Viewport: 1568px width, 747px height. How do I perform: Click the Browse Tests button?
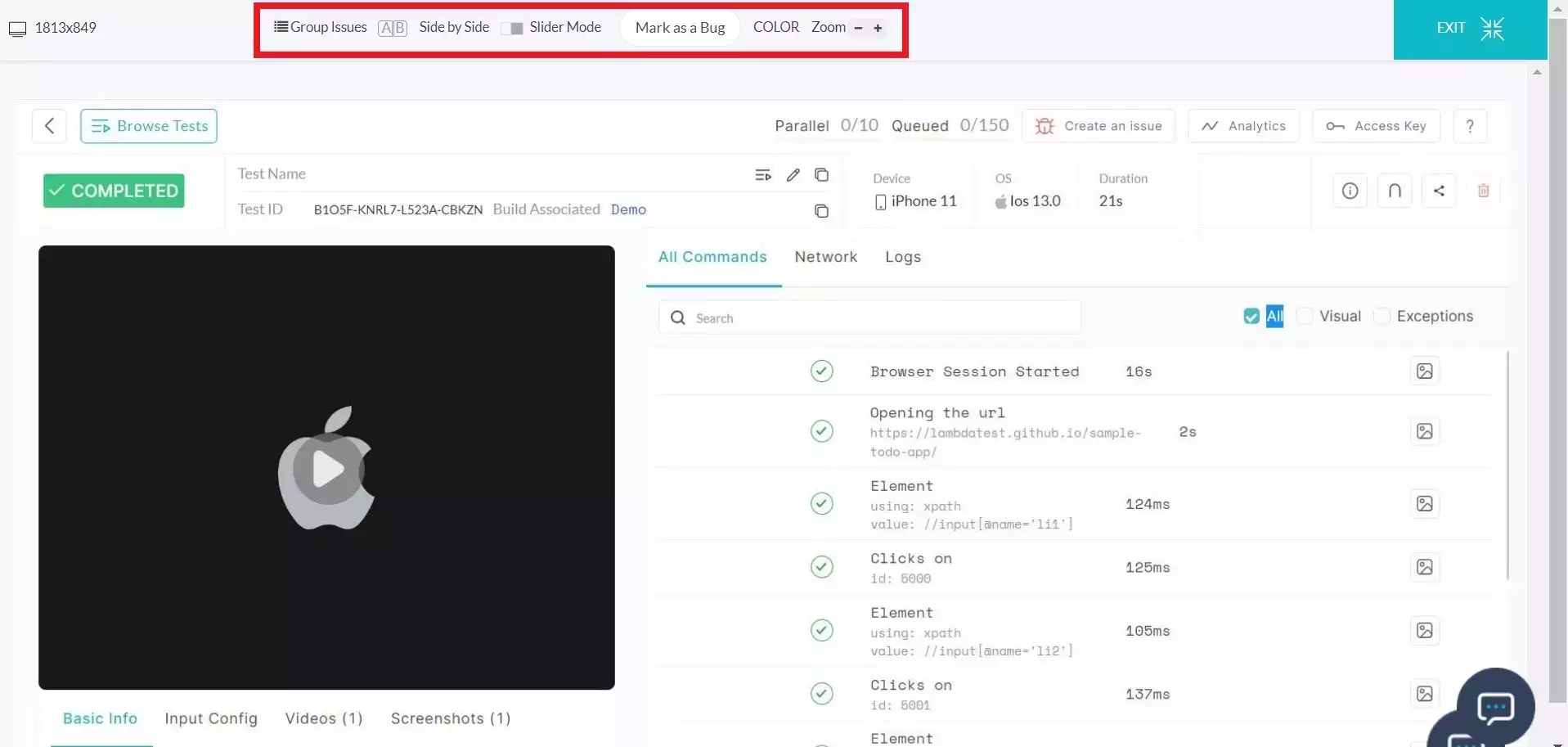coord(149,126)
